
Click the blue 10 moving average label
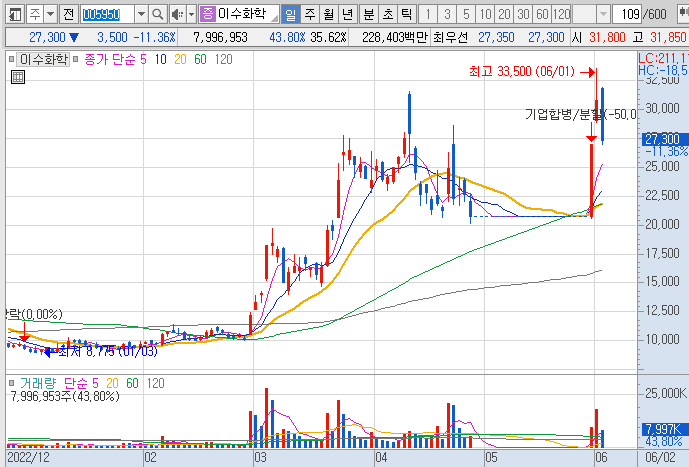click(160, 59)
